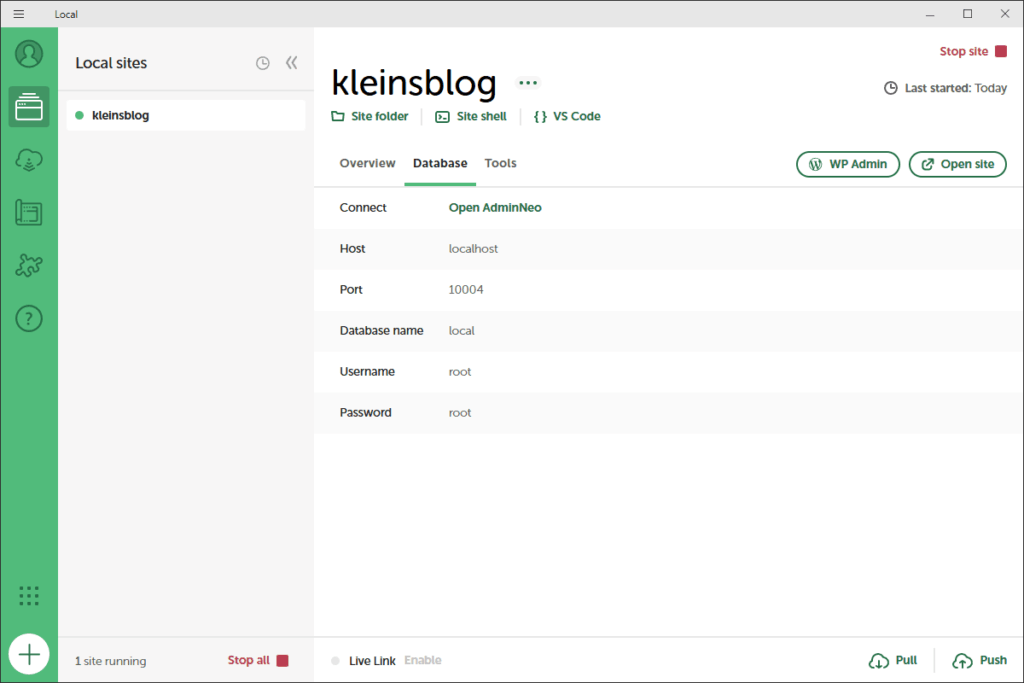Click the WP Admin button
1024x683 pixels.
(x=848, y=164)
